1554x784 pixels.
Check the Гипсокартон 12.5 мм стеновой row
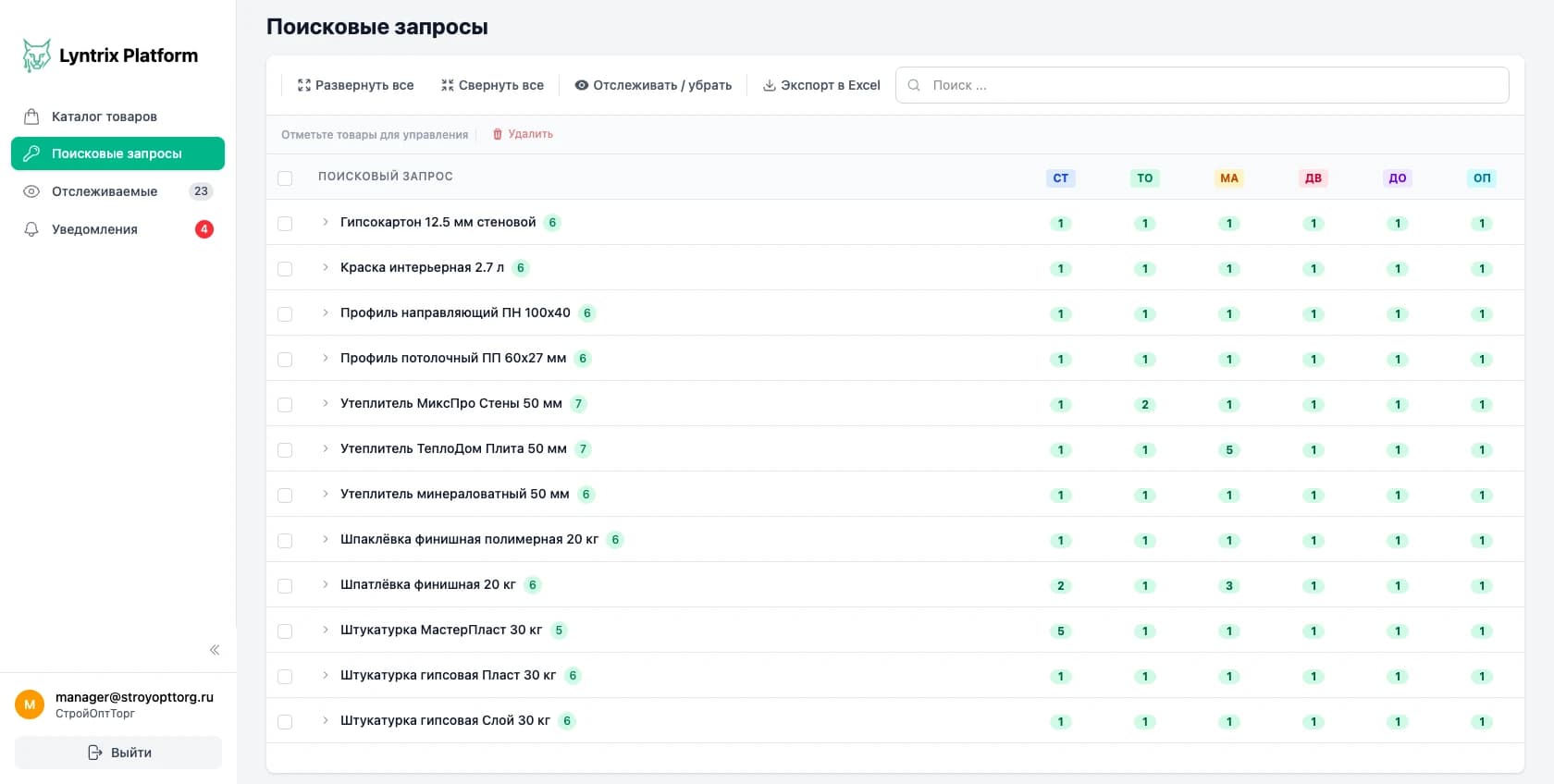pos(285,224)
